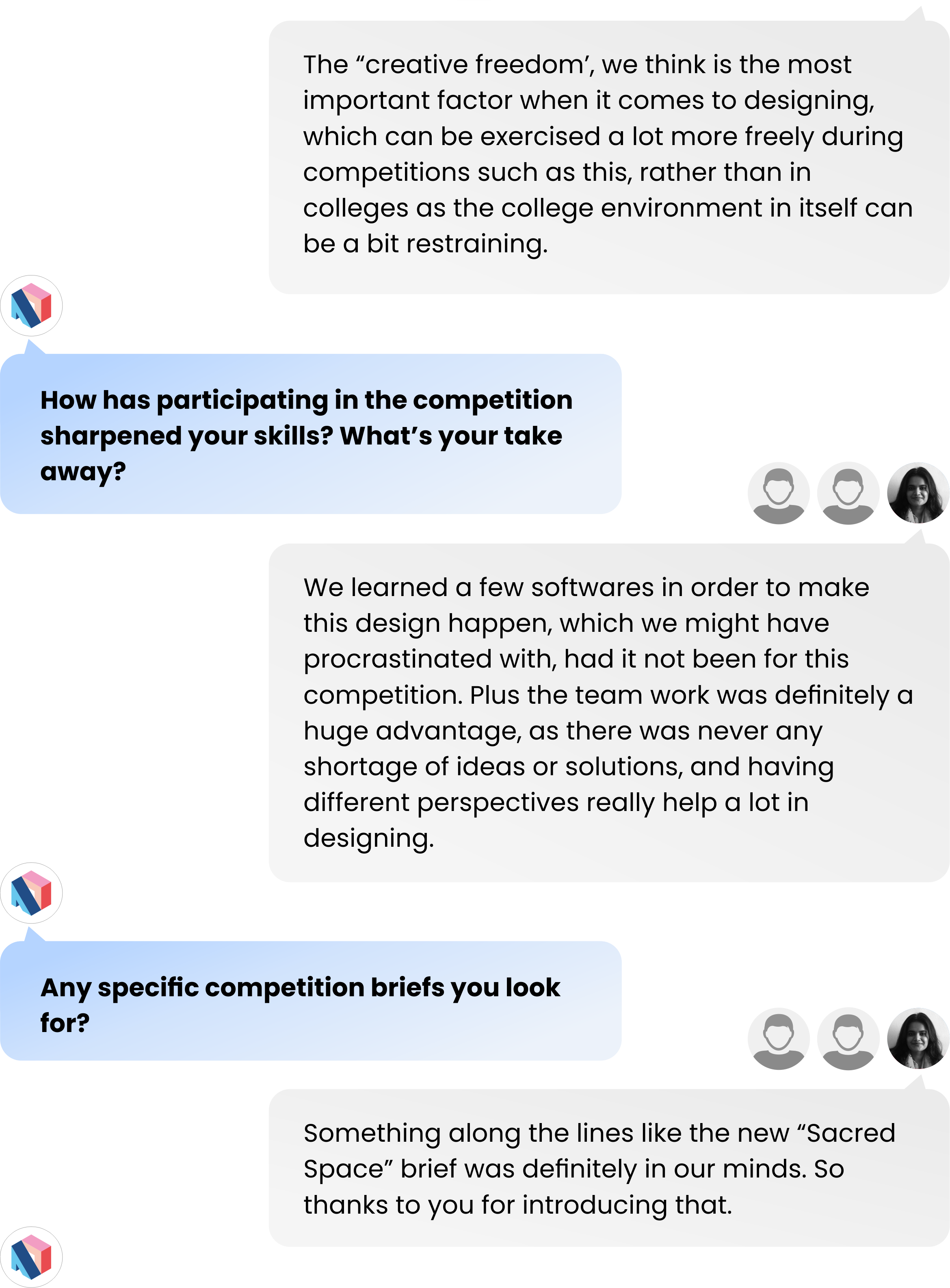This screenshot has width=950, height=1288.
Task: Click the cube logo at the bottom left
Action: click(31, 1257)
